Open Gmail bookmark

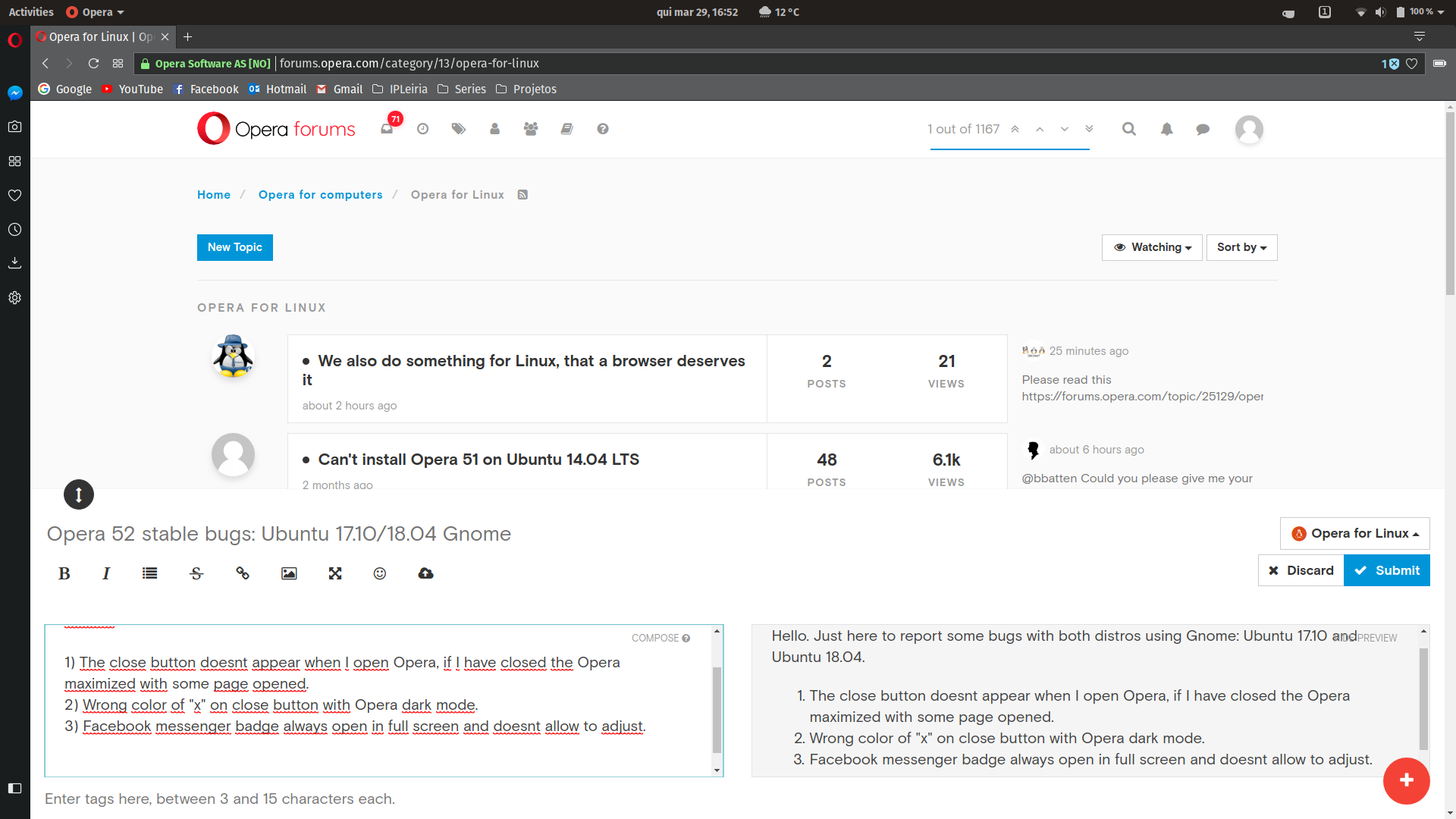click(x=340, y=89)
